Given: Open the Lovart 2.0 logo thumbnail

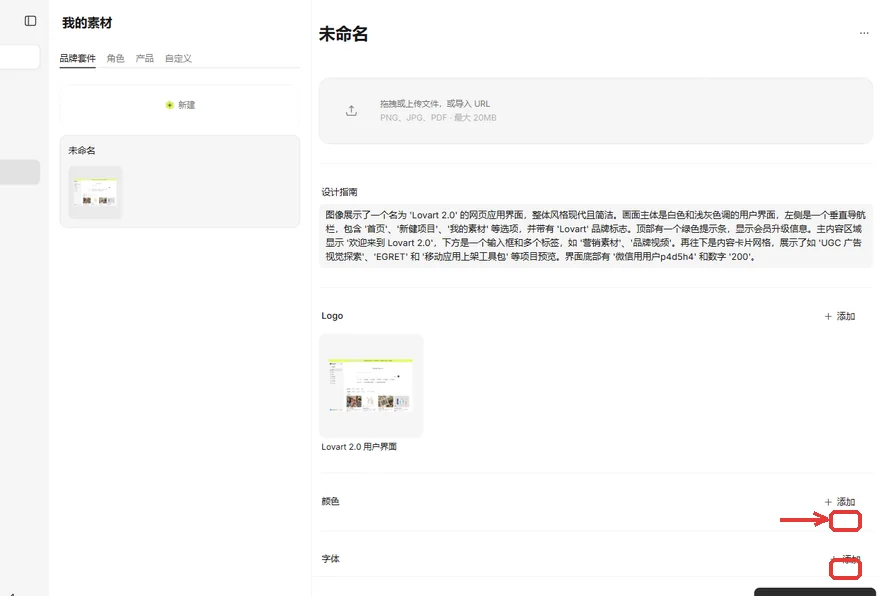Looking at the screenshot, I should point(371,386).
